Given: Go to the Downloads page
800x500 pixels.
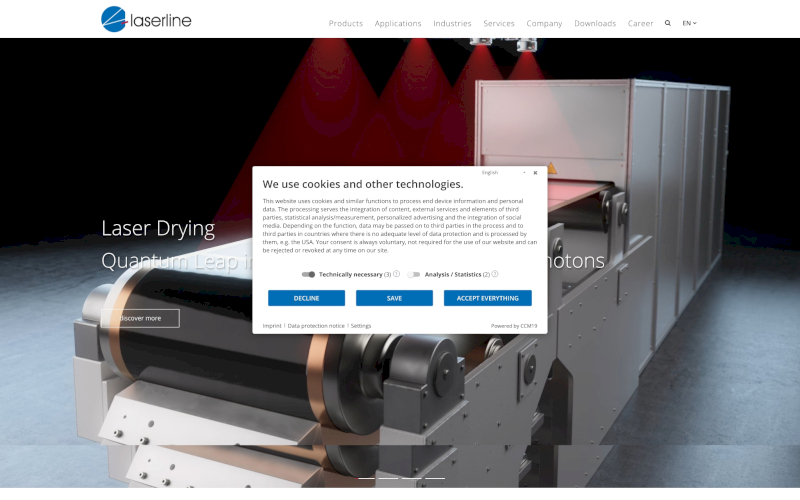Looking at the screenshot, I should tap(595, 23).
